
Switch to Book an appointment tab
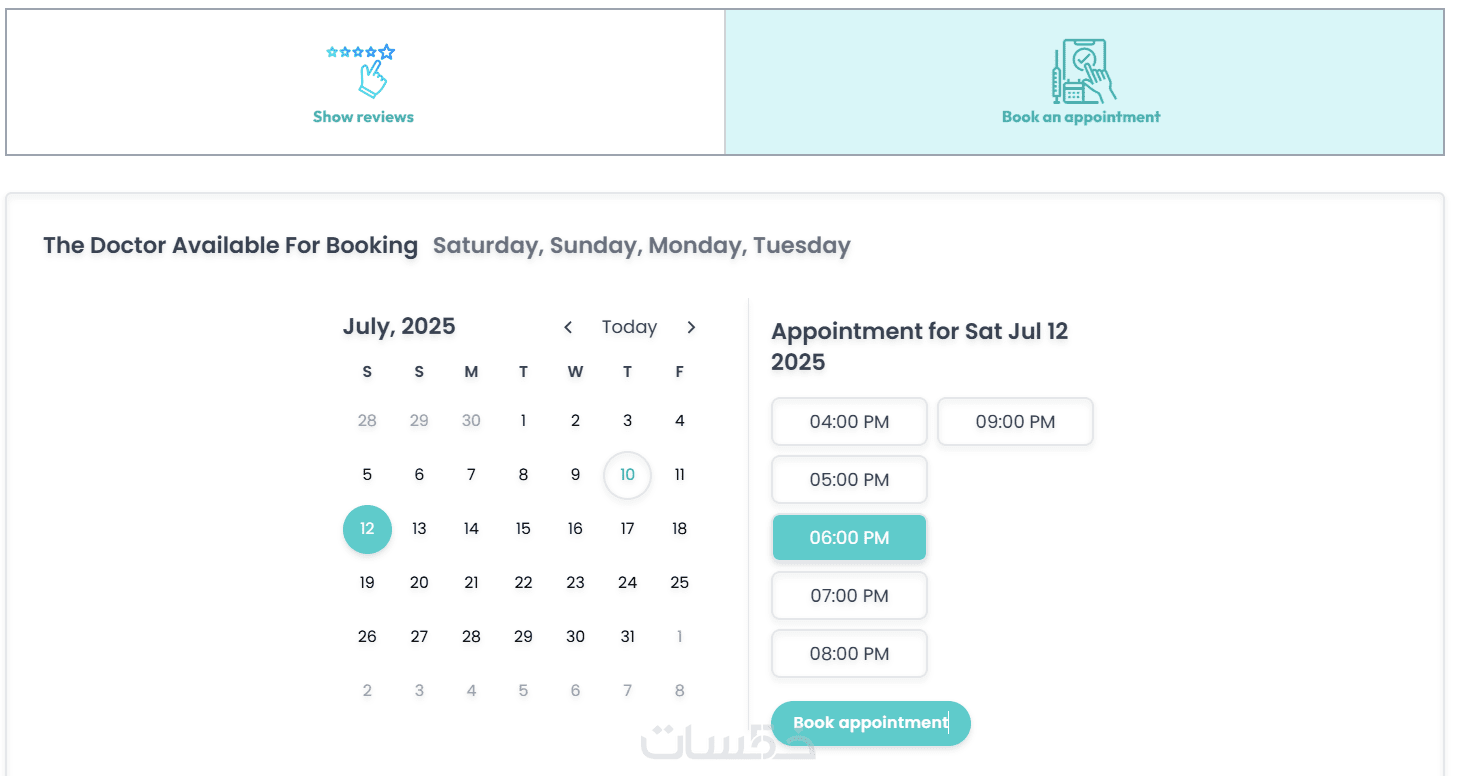coord(1081,117)
